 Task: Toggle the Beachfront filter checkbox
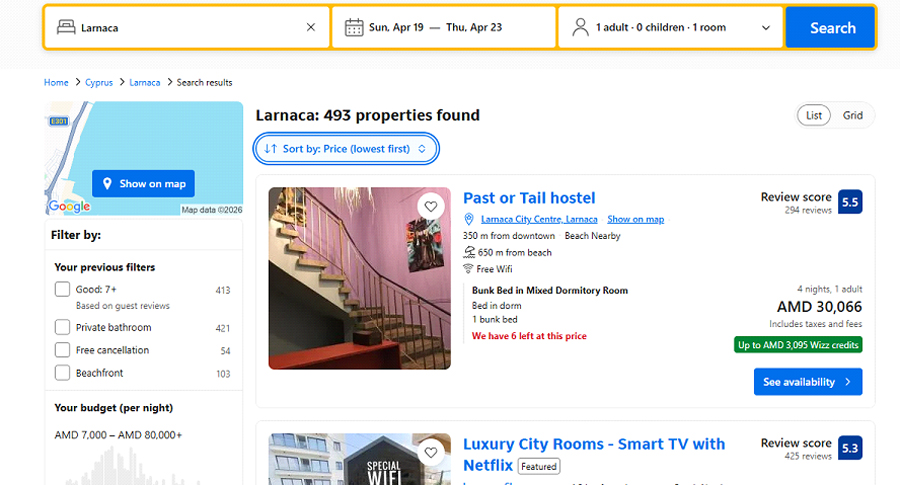pyautogui.click(x=63, y=374)
